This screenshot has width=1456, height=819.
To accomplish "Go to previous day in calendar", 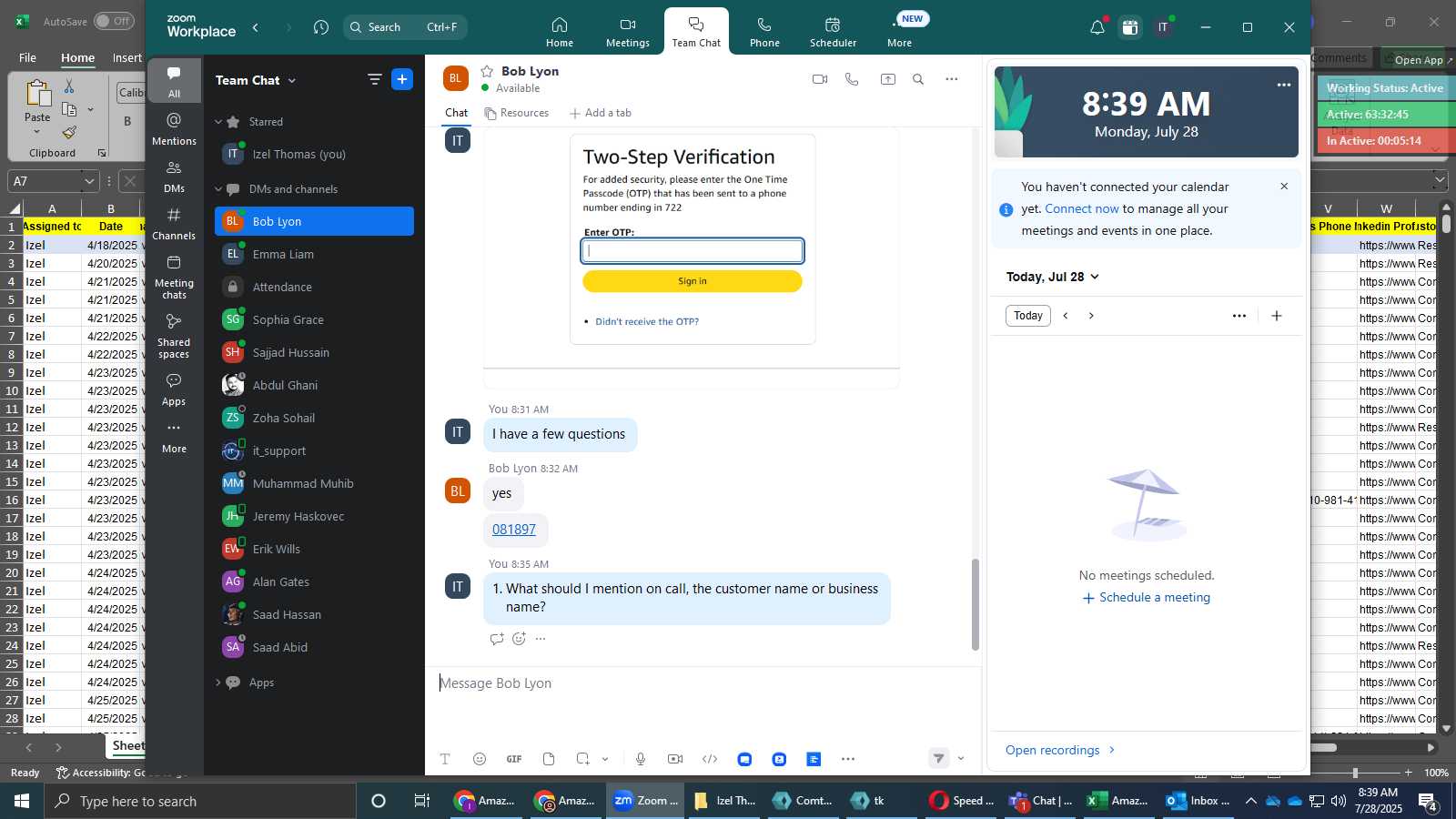I will click(x=1066, y=316).
